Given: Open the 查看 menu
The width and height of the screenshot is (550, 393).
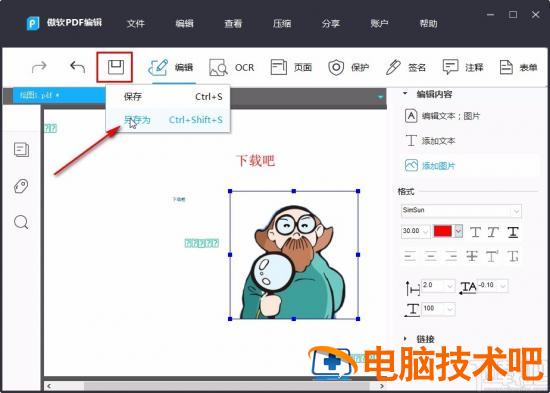Looking at the screenshot, I should [233, 24].
